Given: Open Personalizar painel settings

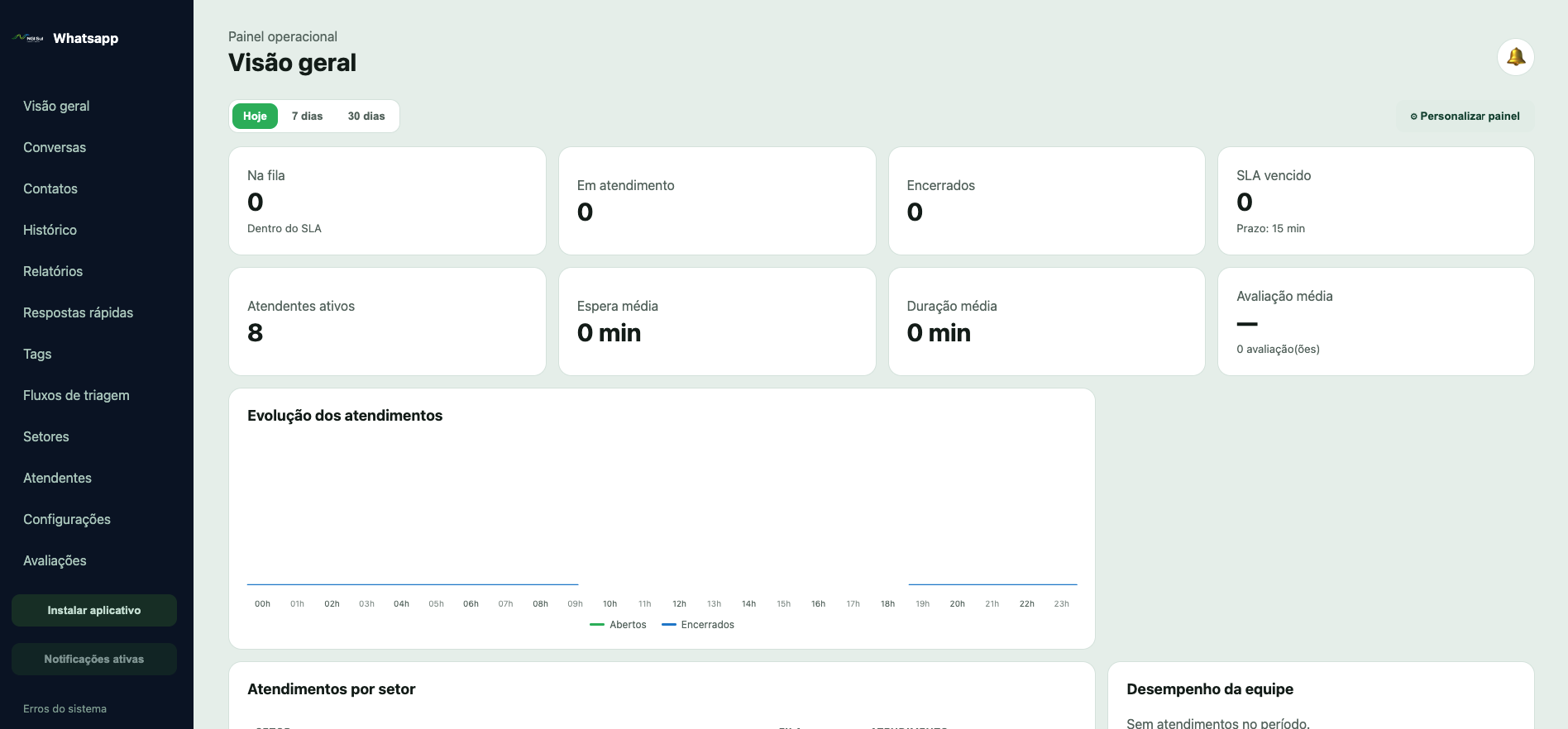Looking at the screenshot, I should [1465, 117].
